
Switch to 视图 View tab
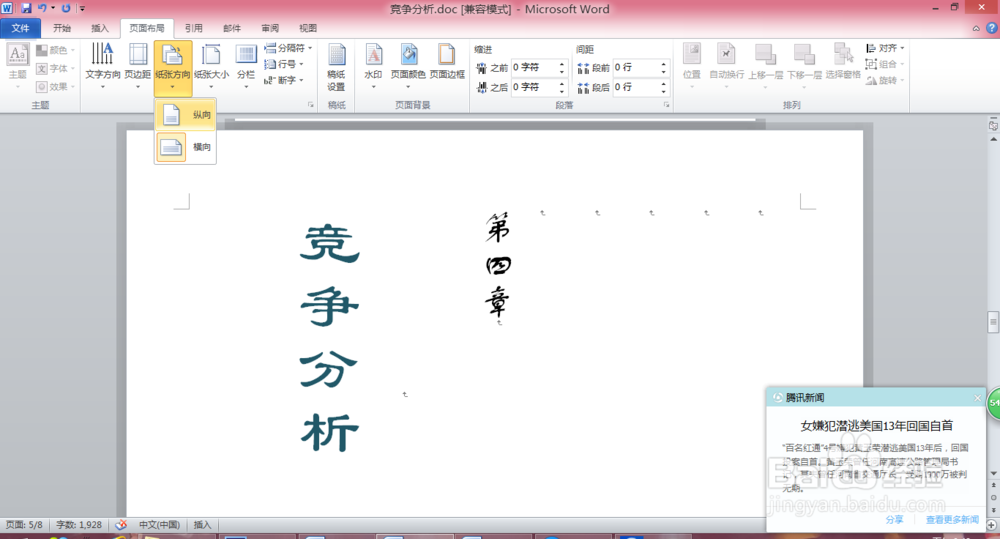point(308,28)
